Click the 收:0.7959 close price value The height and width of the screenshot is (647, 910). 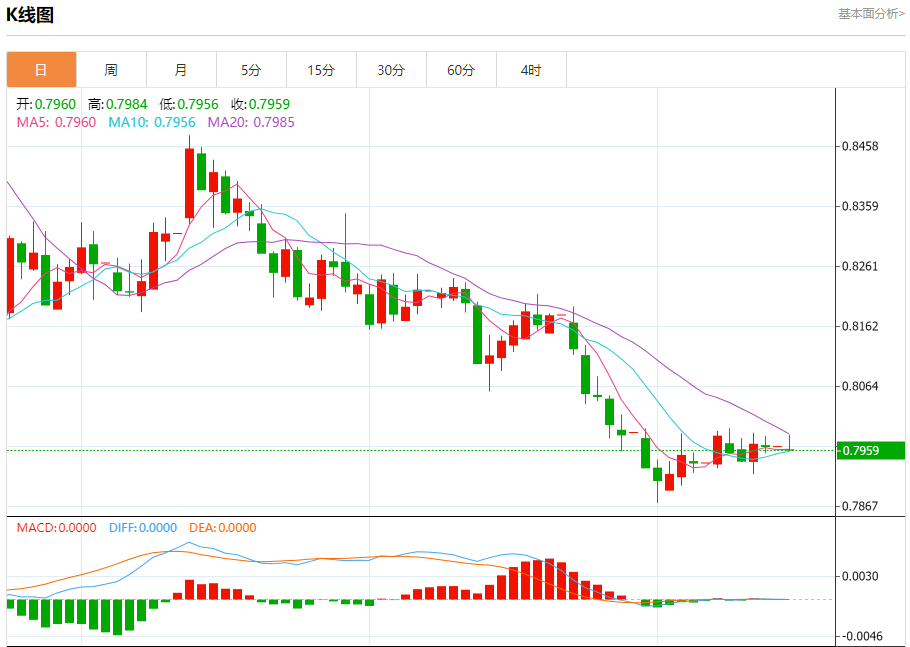coord(261,104)
